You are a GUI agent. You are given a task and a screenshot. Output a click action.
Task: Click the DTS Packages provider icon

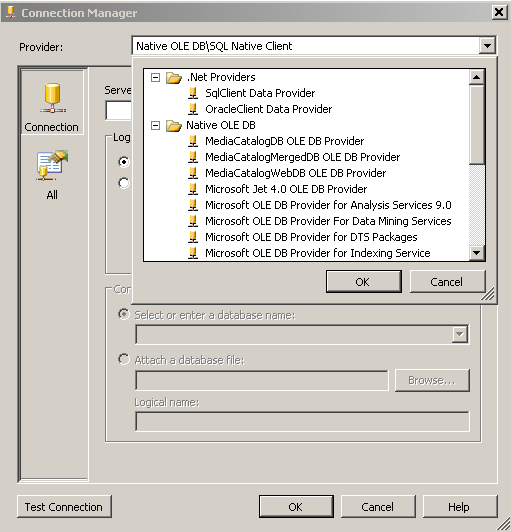point(193,237)
